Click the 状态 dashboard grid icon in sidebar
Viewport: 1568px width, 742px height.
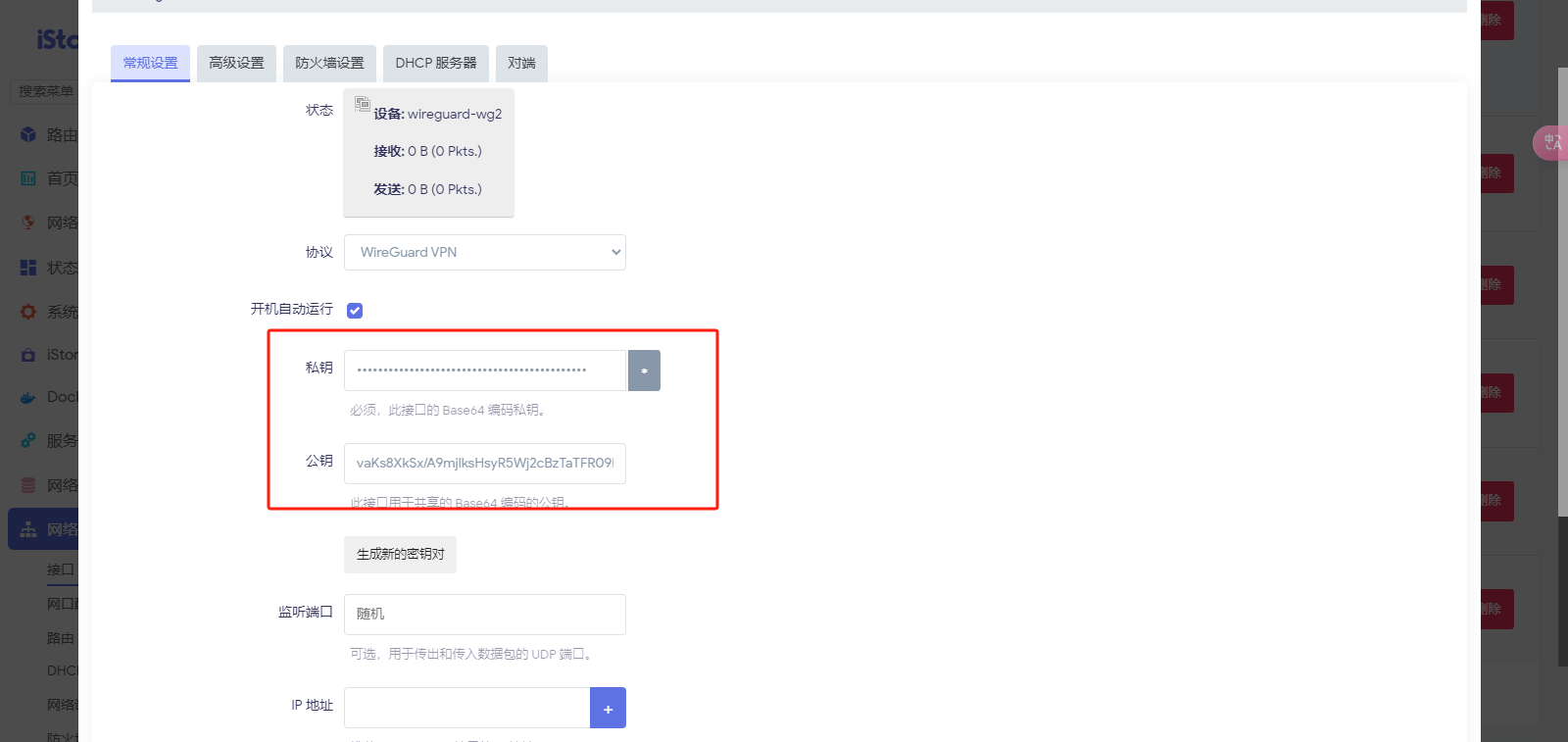[28, 268]
